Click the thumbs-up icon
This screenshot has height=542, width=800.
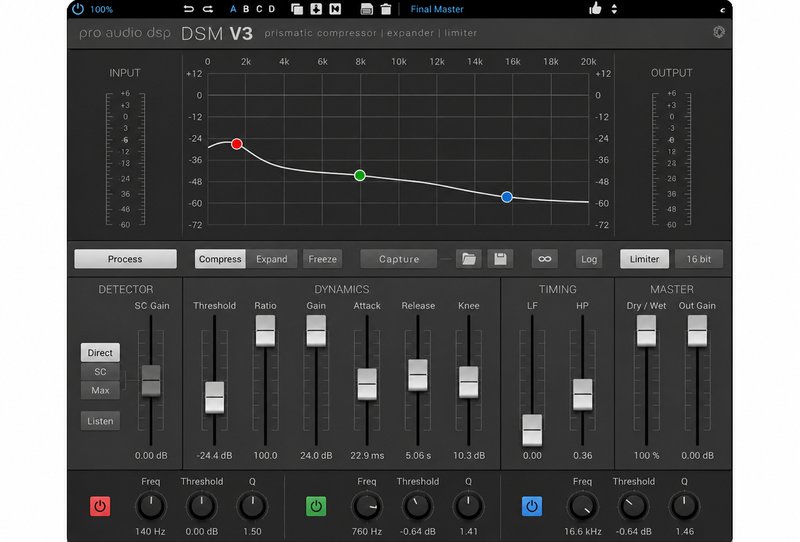click(595, 8)
